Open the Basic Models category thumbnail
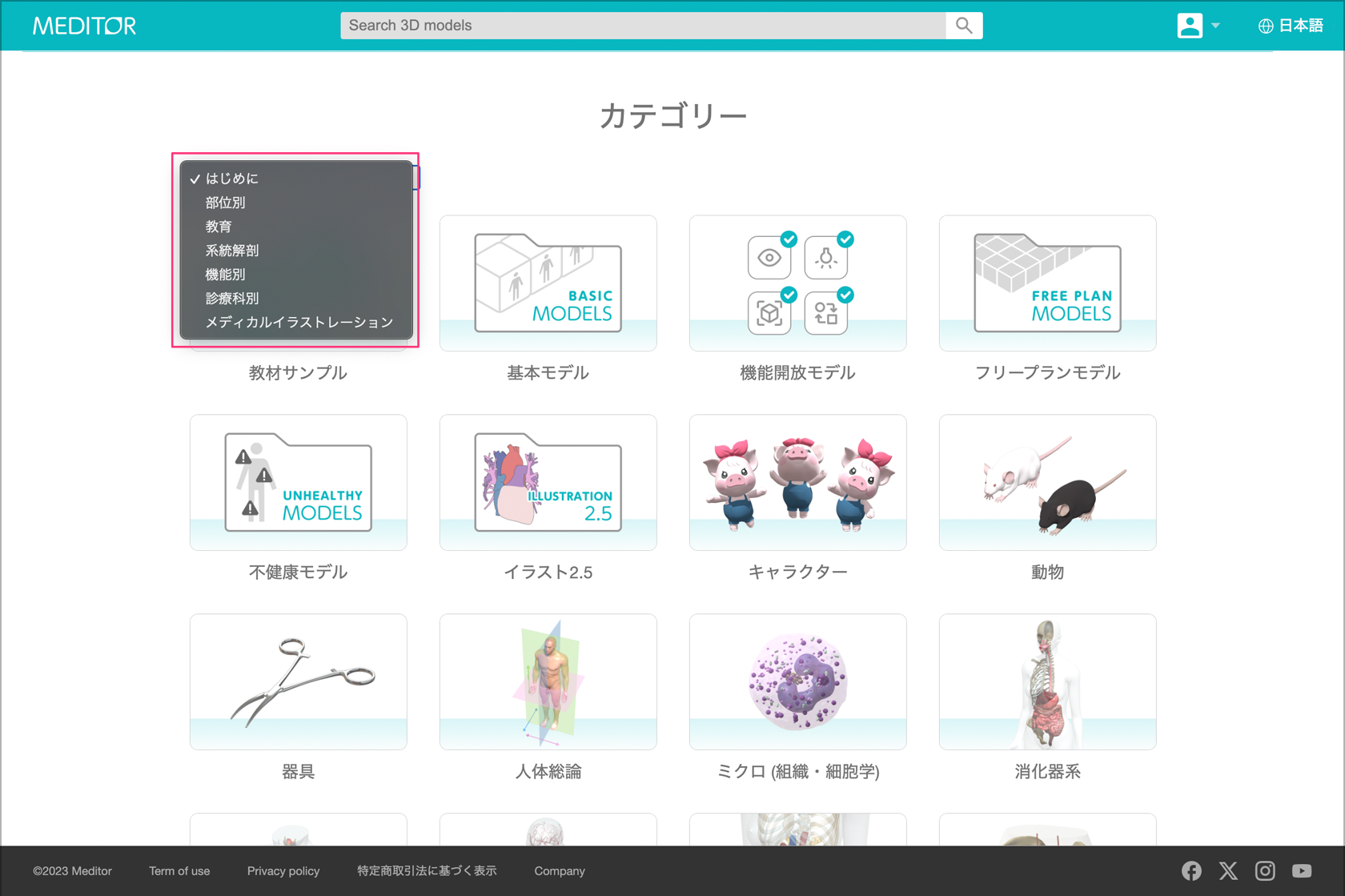This screenshot has width=1345, height=896. point(548,283)
